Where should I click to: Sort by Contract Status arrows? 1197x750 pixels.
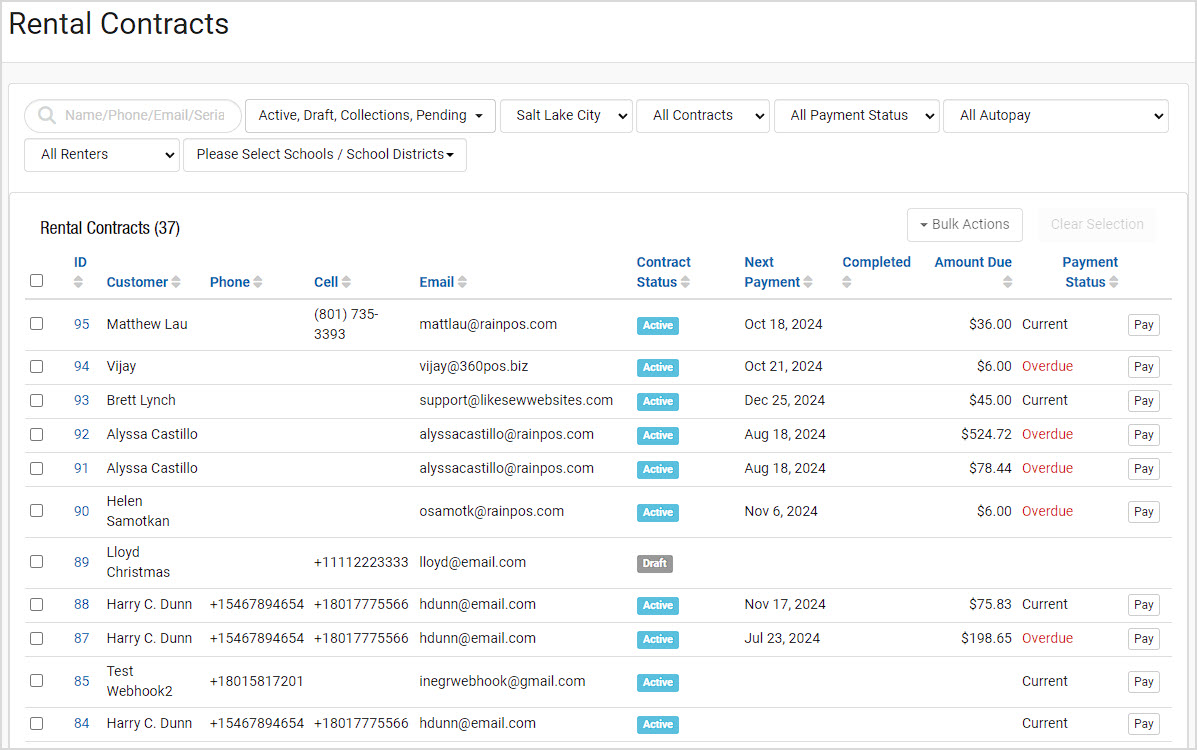point(686,282)
